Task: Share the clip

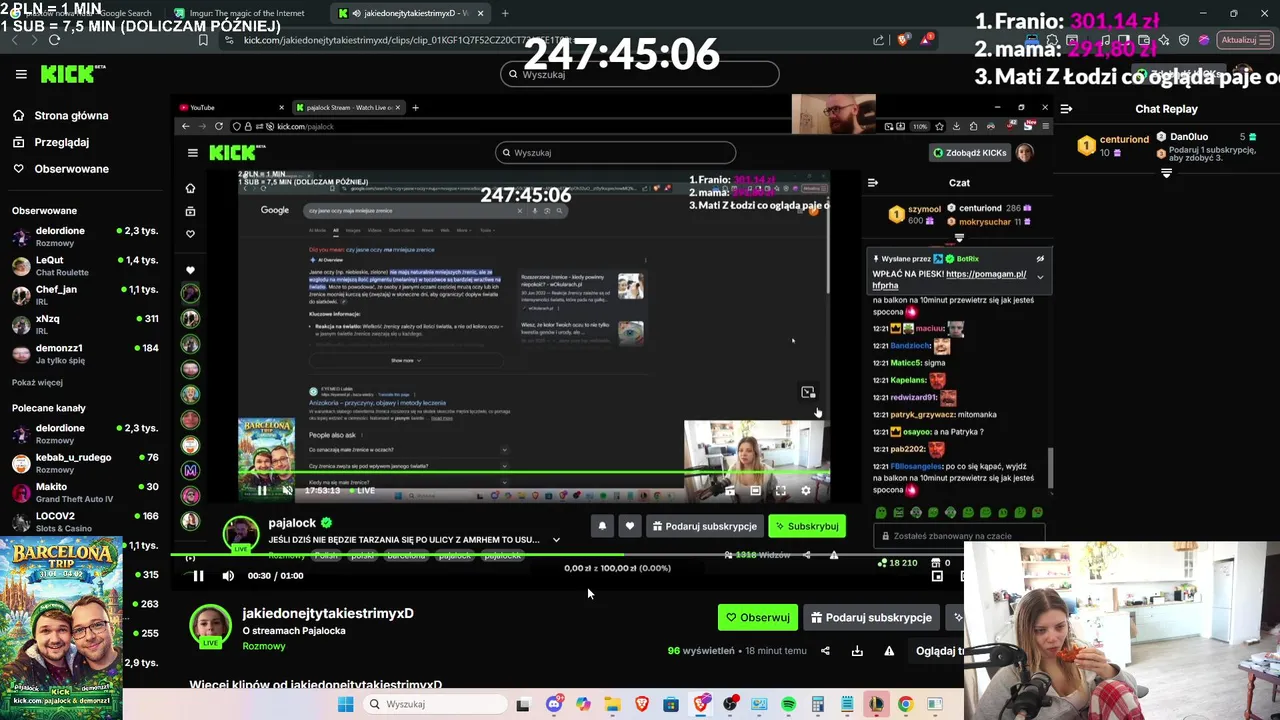Action: 825,651
